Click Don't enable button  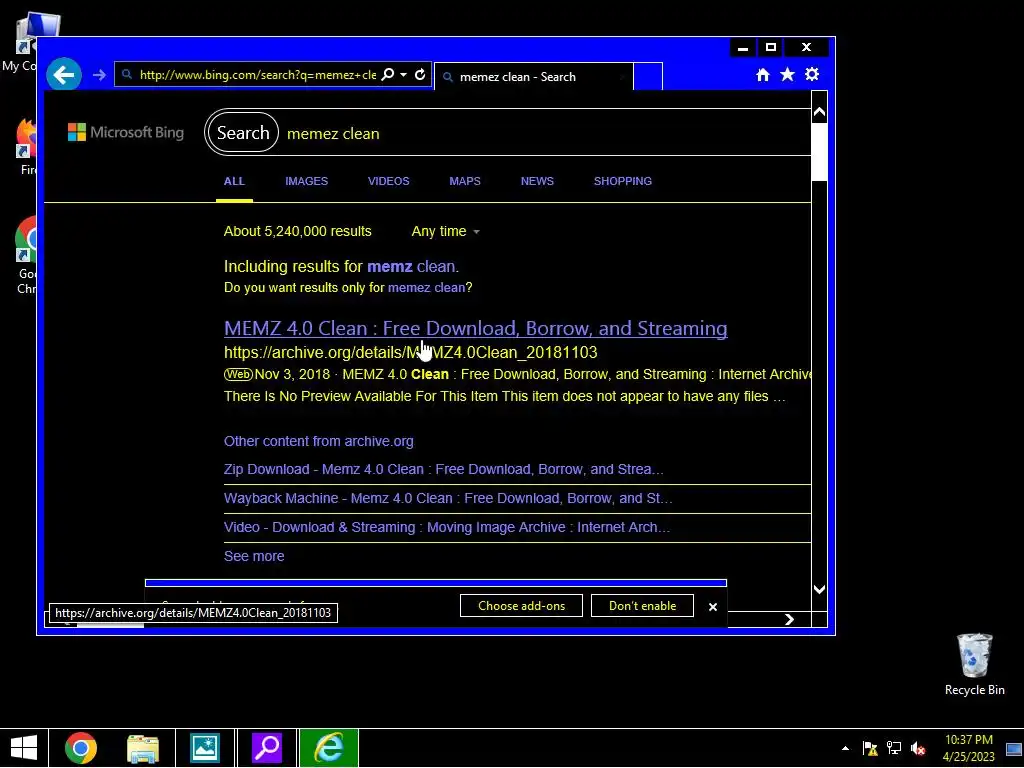pyautogui.click(x=643, y=606)
